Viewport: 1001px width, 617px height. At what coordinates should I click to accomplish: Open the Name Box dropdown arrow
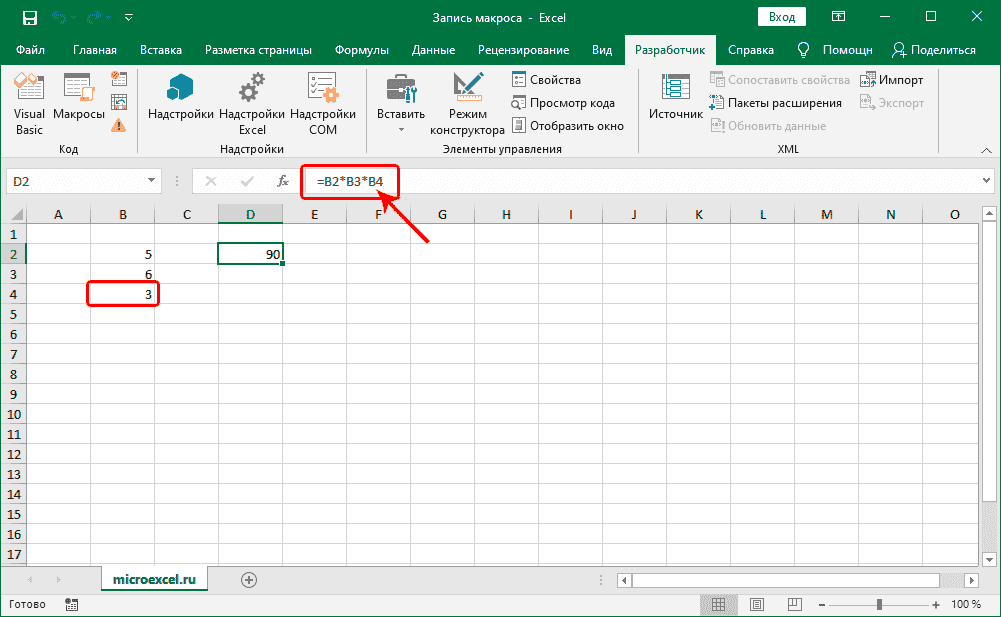pos(152,181)
